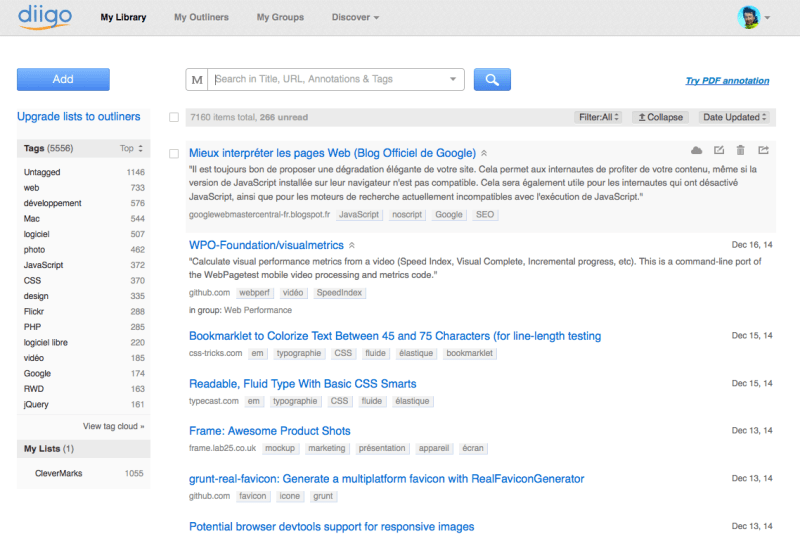Collapse annotations chevron beside WPO-Foundation/visualmetrics
The height and width of the screenshot is (534, 800).
point(352,245)
